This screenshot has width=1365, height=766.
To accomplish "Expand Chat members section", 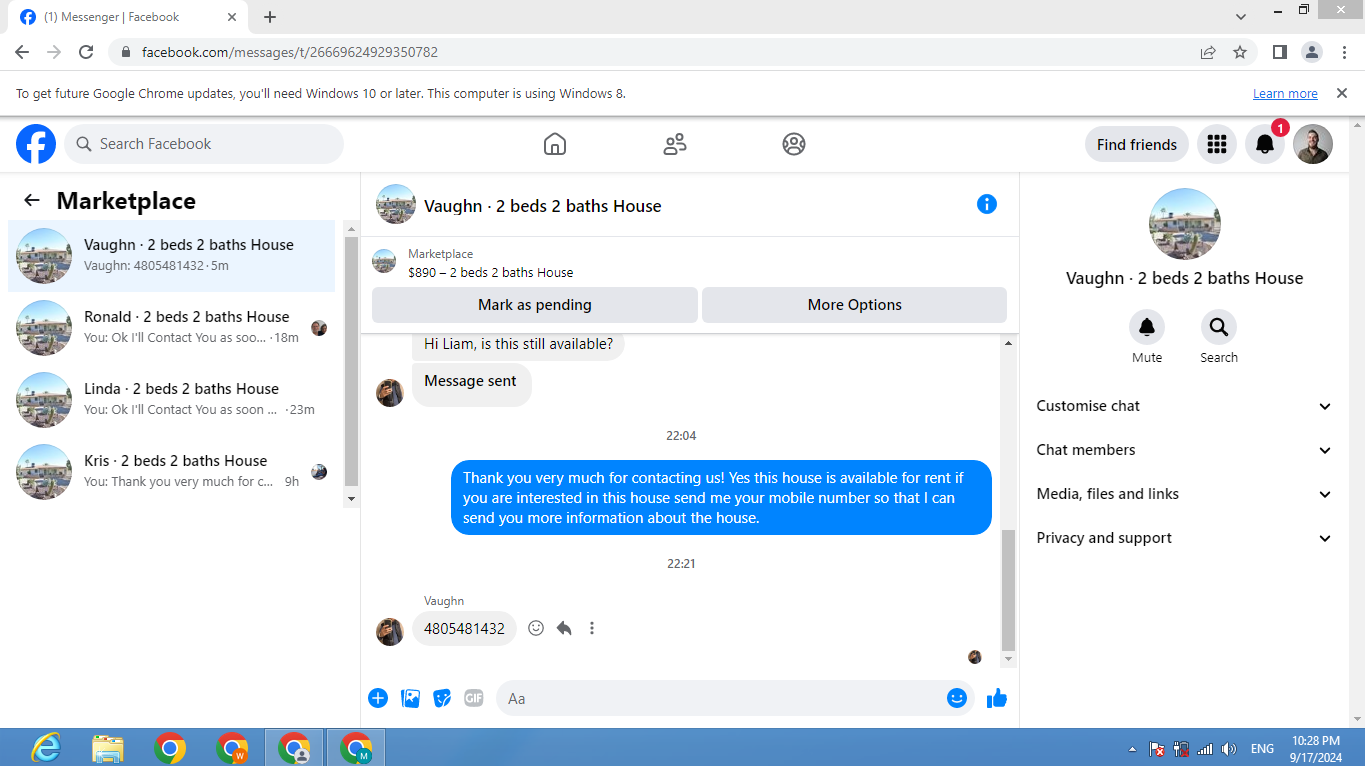I will pyautogui.click(x=1184, y=450).
